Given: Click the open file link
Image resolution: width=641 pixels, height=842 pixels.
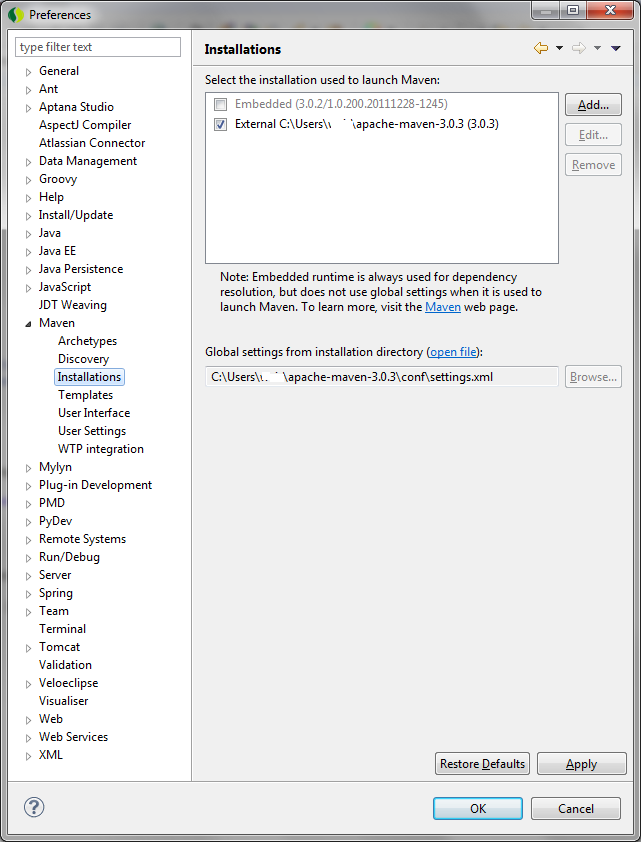Looking at the screenshot, I should tap(454, 352).
